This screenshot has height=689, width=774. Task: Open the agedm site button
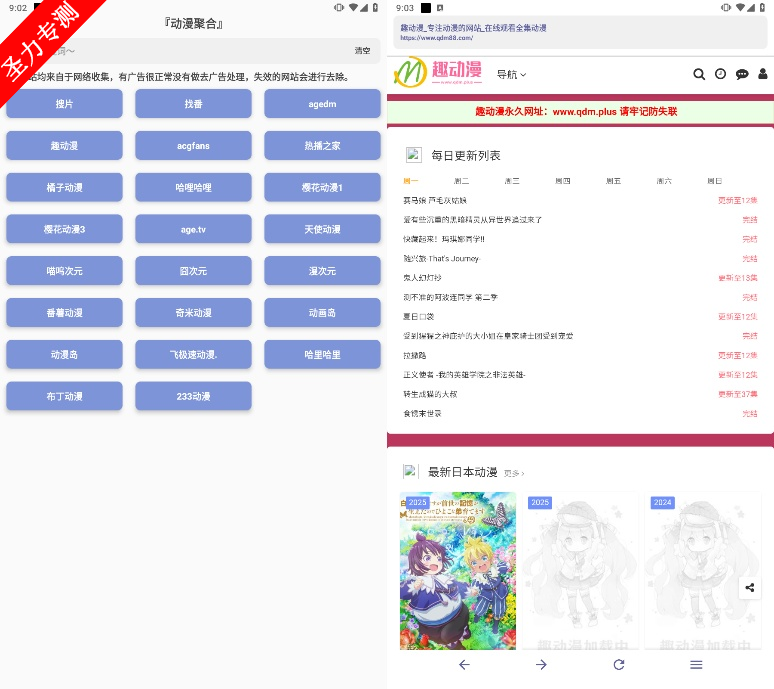322,104
